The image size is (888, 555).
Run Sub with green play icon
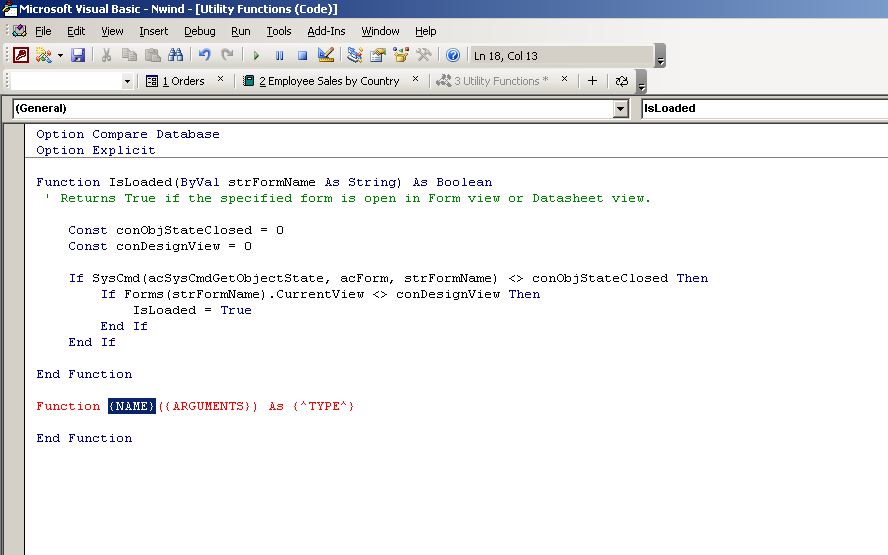coord(256,56)
